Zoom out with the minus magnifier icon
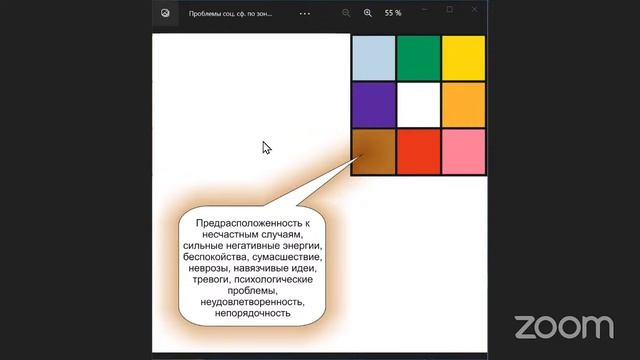Viewport: 640px width, 360px height. pos(346,13)
